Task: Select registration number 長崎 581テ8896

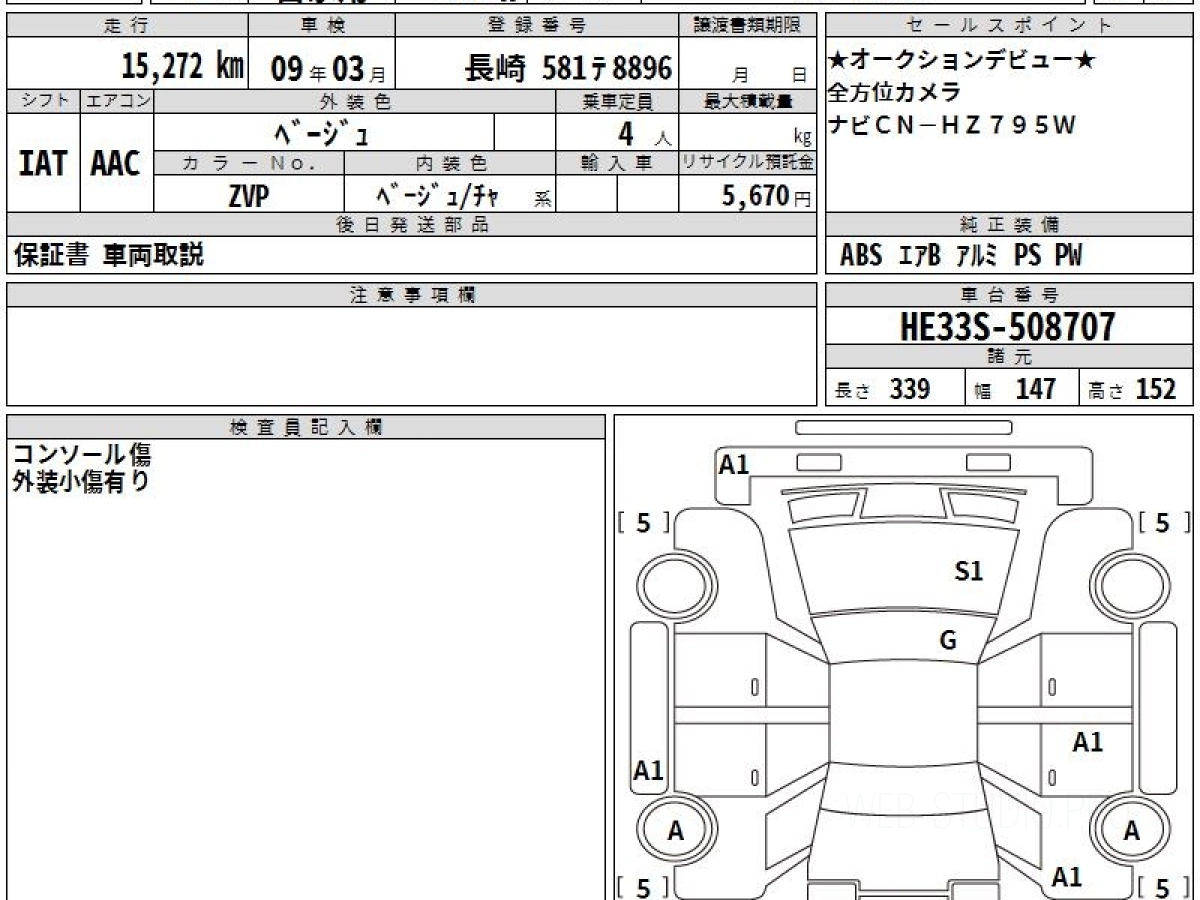Action: [x=568, y=68]
